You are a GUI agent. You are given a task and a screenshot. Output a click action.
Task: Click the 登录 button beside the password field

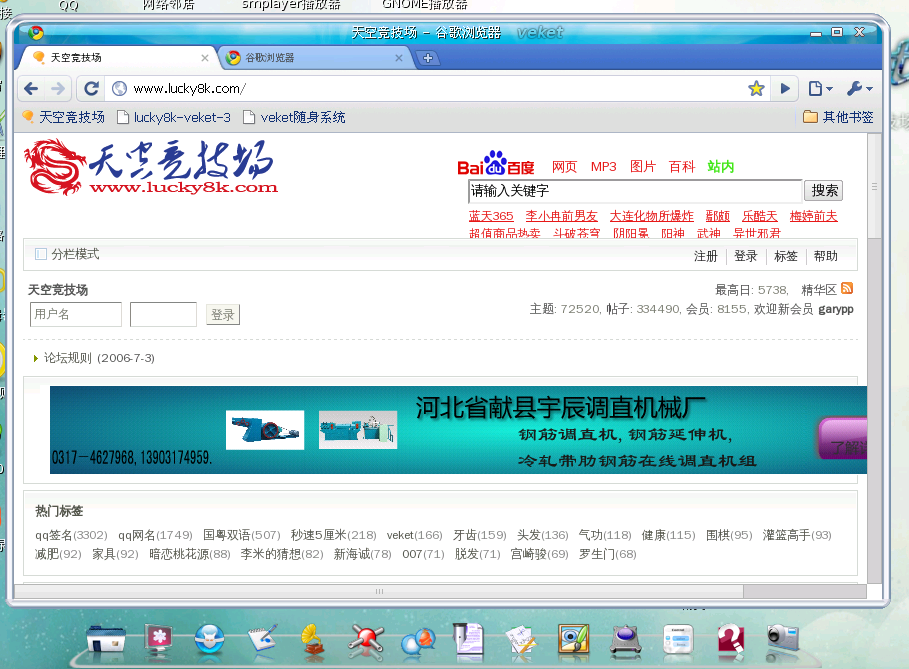(x=223, y=315)
